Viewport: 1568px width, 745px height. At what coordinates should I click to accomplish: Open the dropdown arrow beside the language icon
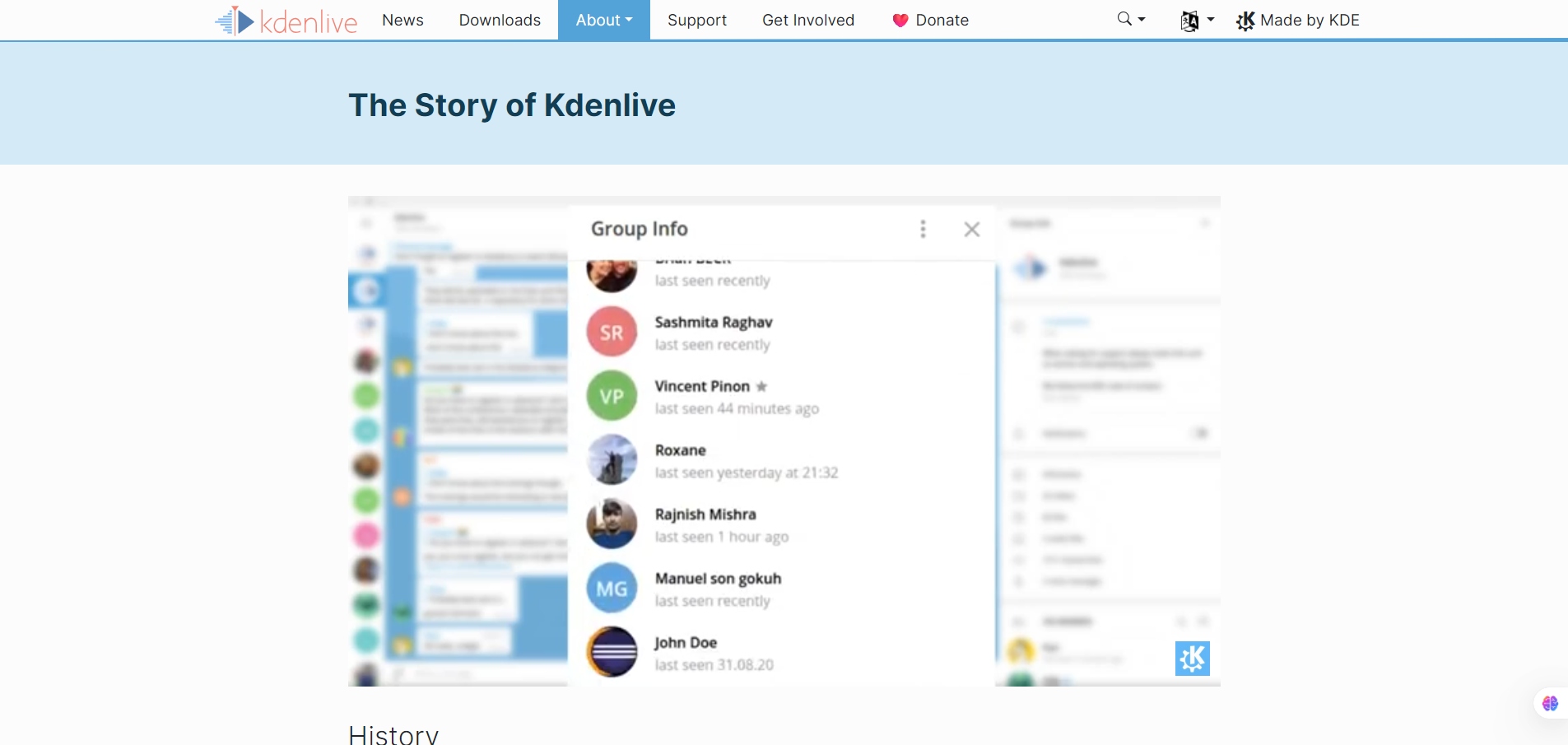click(1210, 21)
